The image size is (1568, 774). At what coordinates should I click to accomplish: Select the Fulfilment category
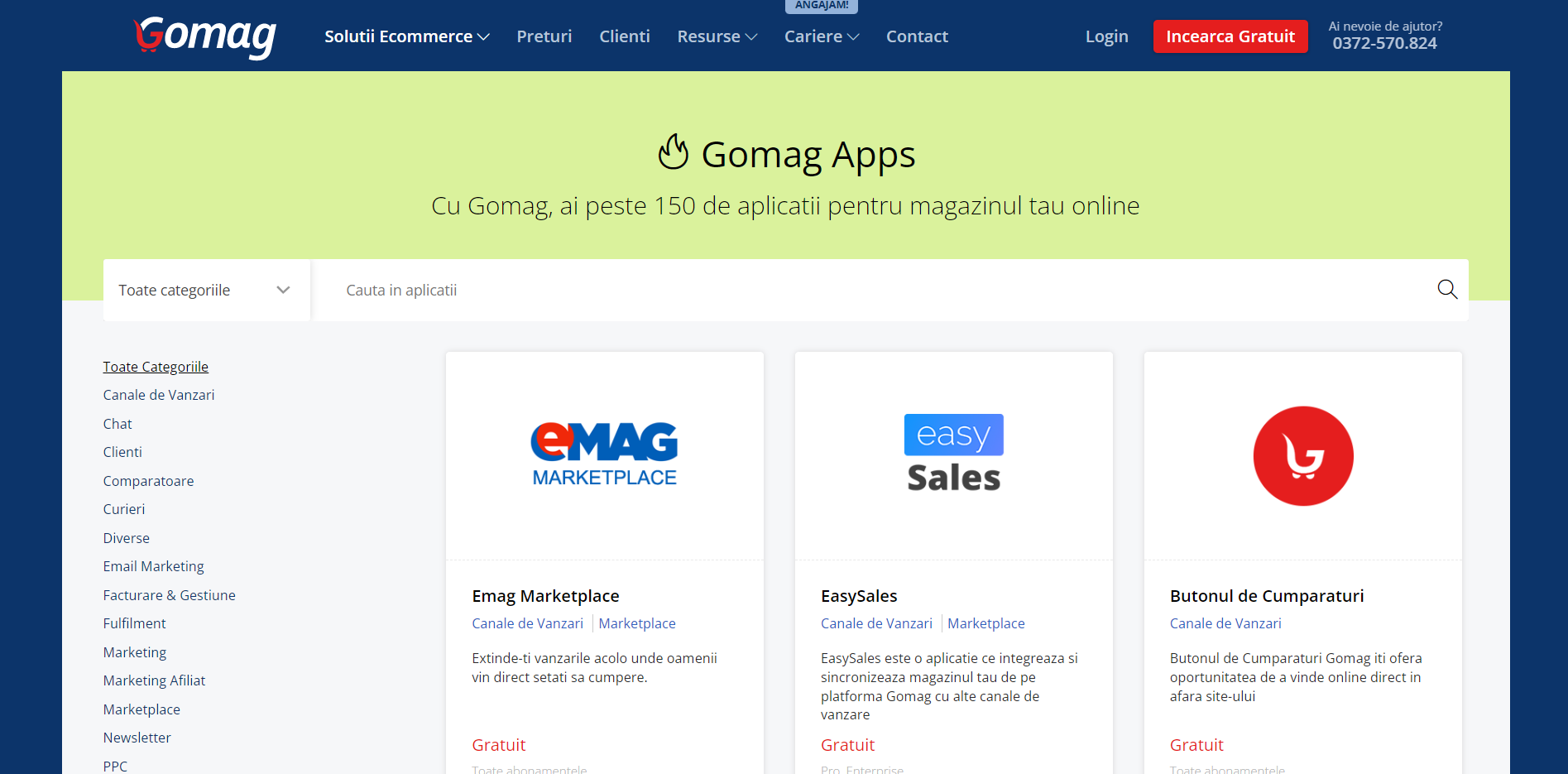point(134,623)
